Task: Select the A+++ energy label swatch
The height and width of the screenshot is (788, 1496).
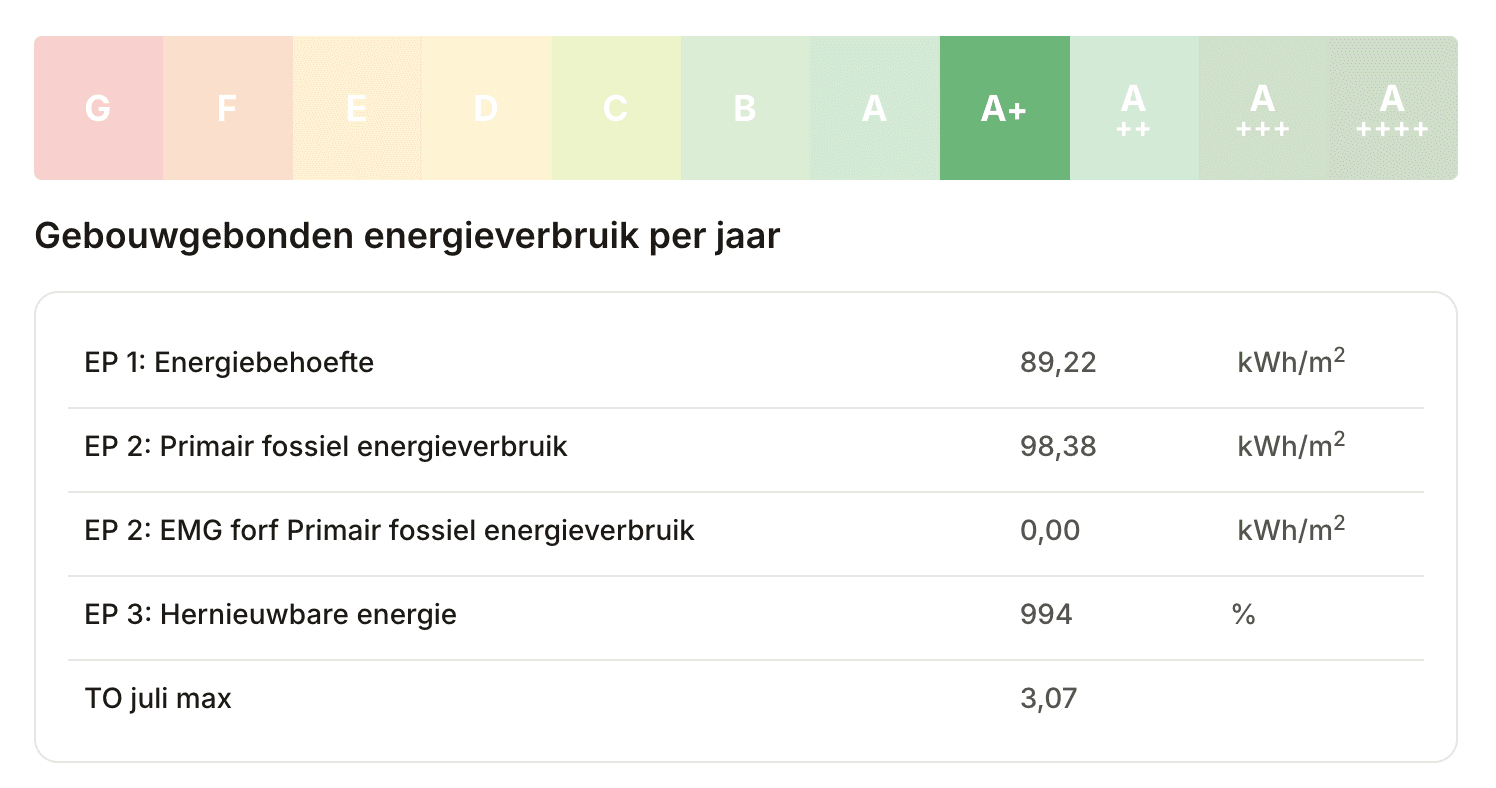Action: click(x=1264, y=108)
